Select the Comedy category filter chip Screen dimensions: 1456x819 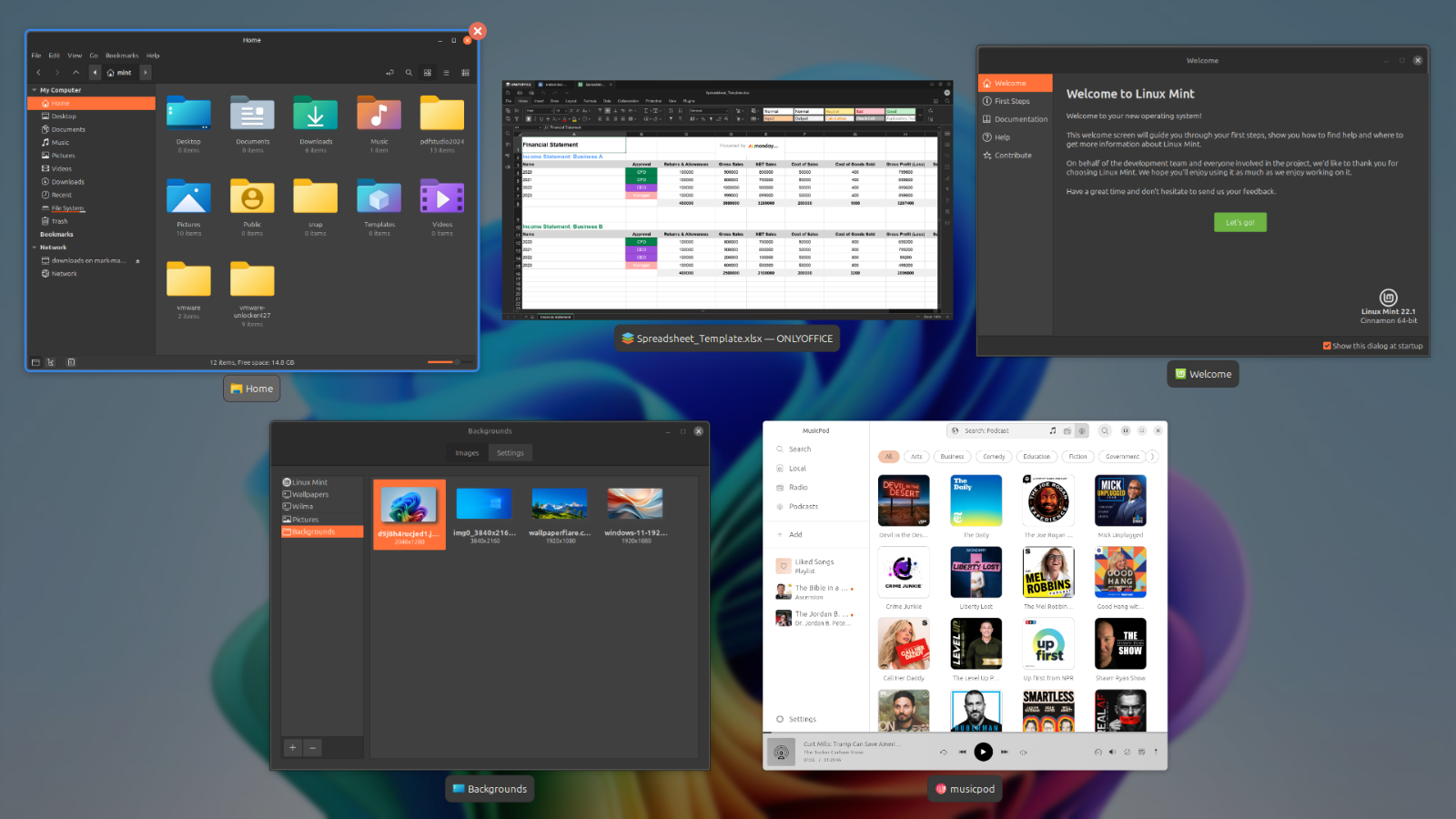point(994,457)
